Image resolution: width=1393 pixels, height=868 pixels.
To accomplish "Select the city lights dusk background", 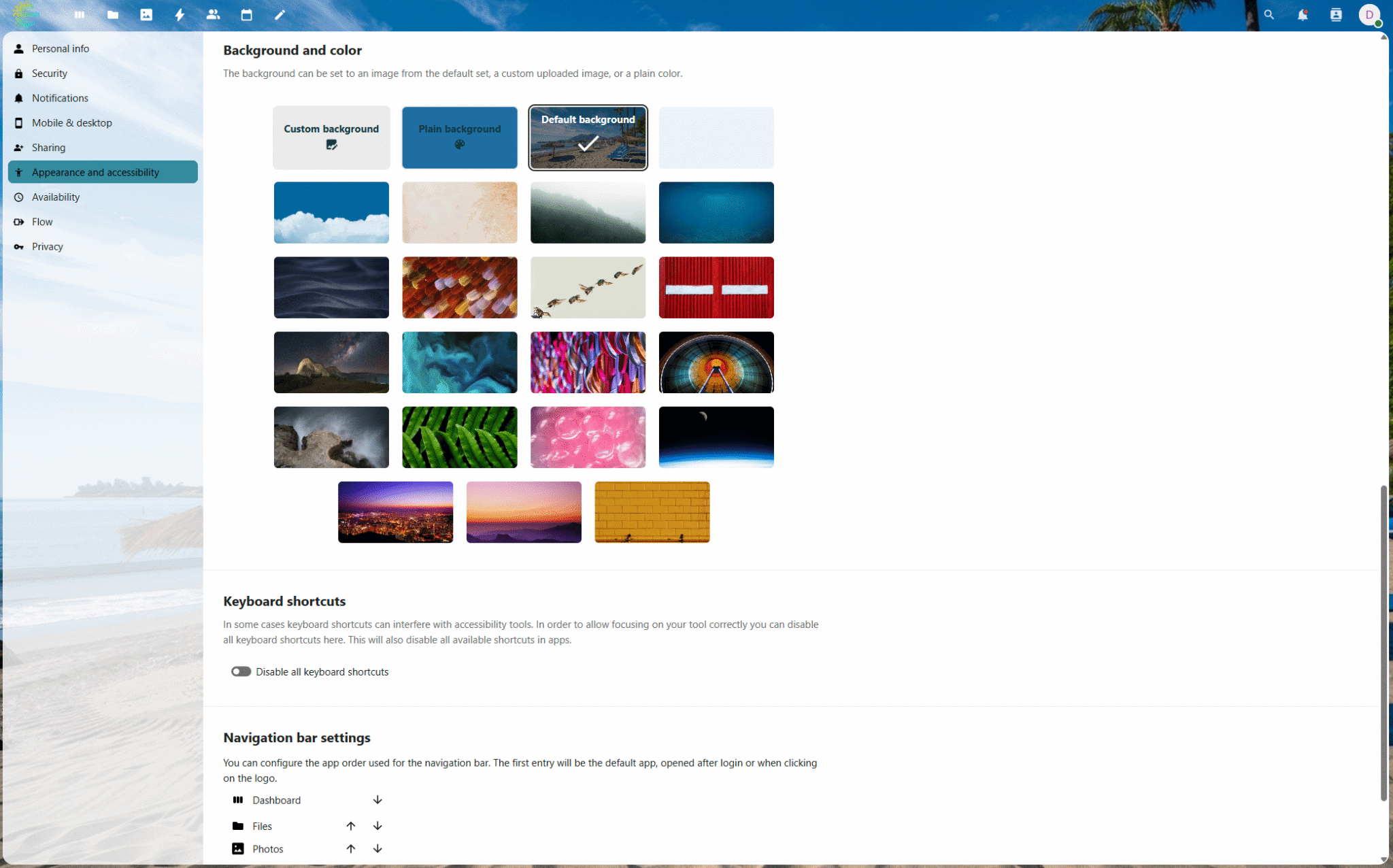I will [x=395, y=512].
